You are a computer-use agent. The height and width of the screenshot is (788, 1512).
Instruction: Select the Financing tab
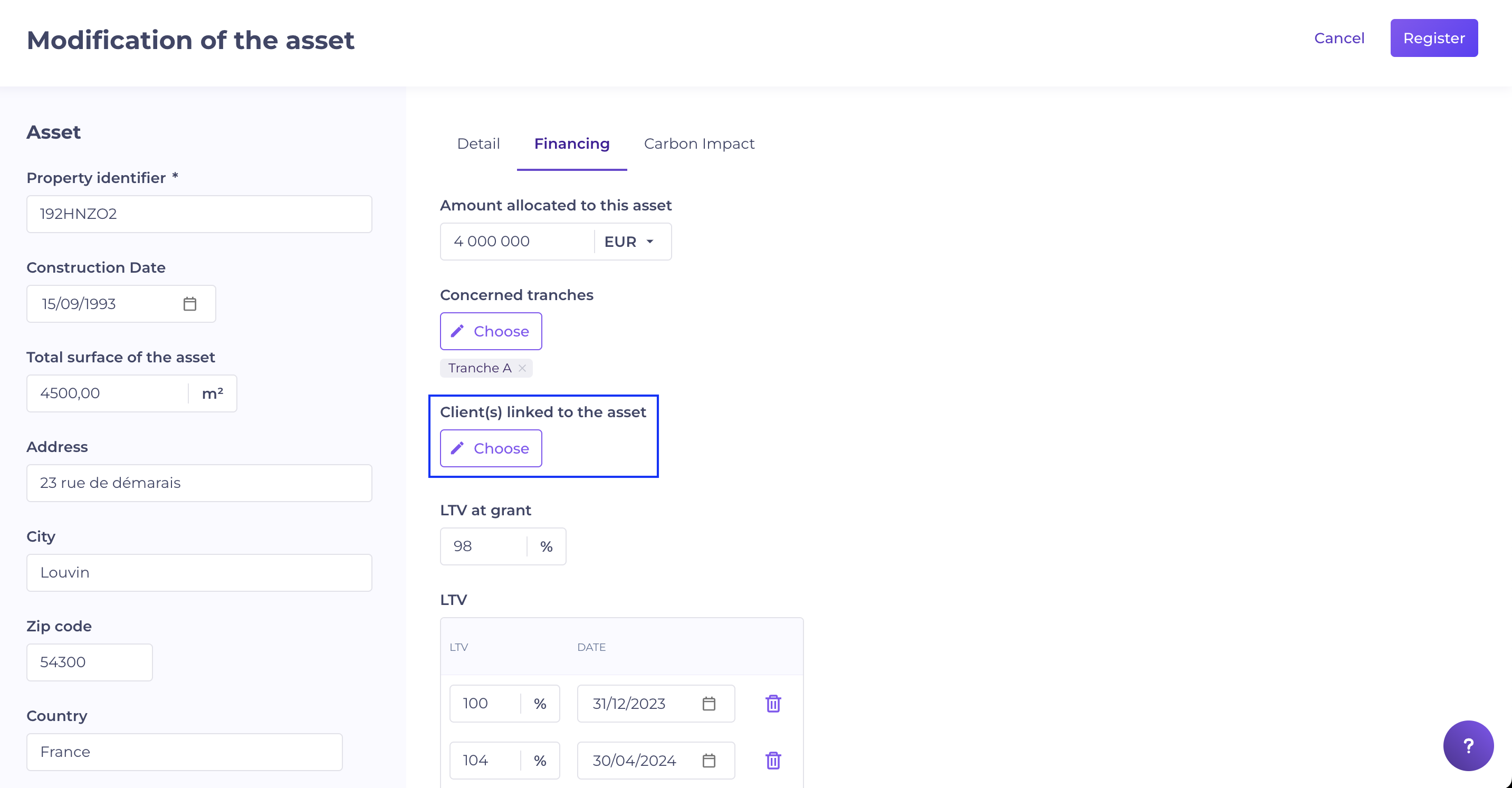click(x=572, y=144)
